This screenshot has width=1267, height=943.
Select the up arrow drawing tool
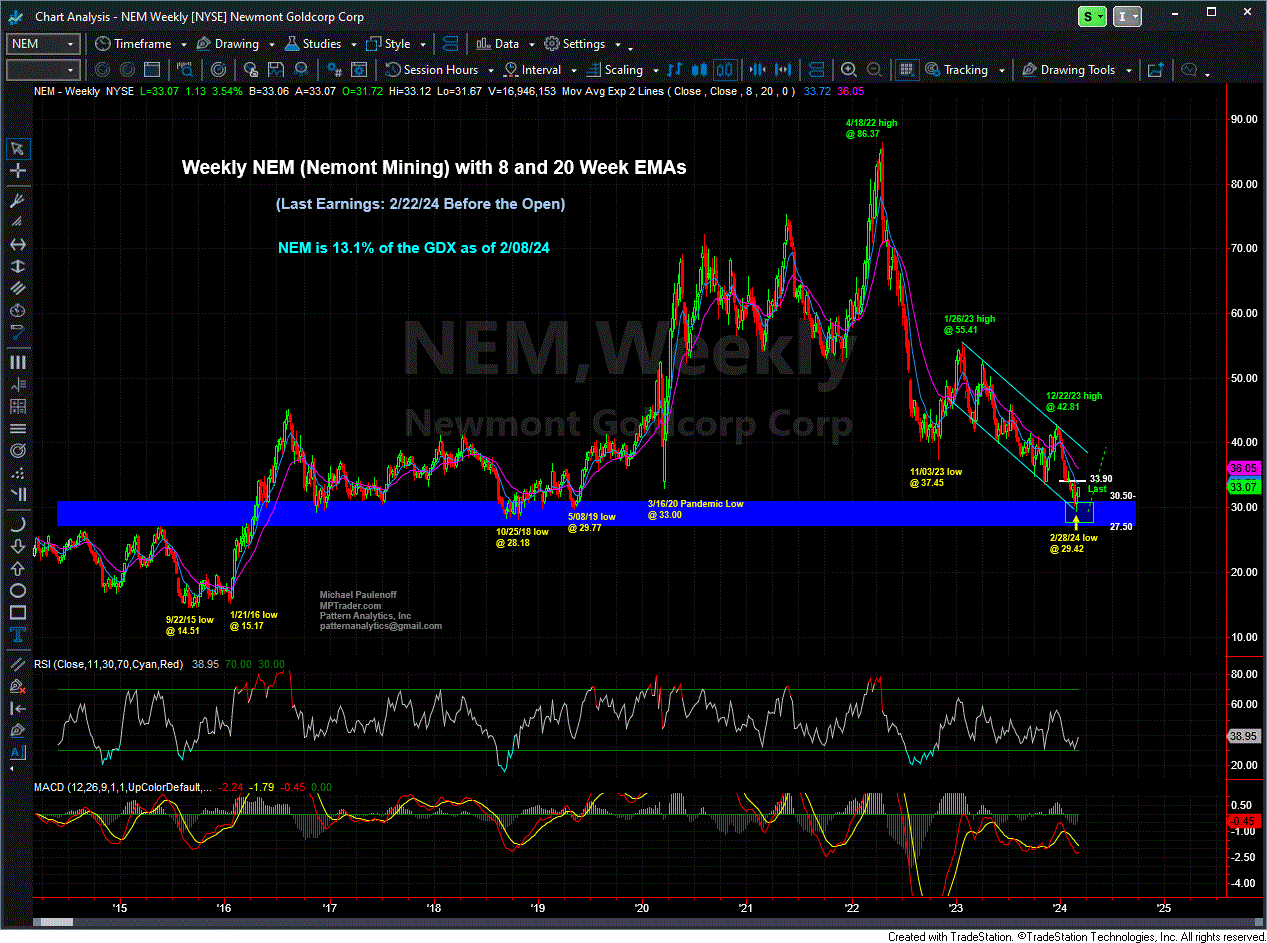point(17,567)
